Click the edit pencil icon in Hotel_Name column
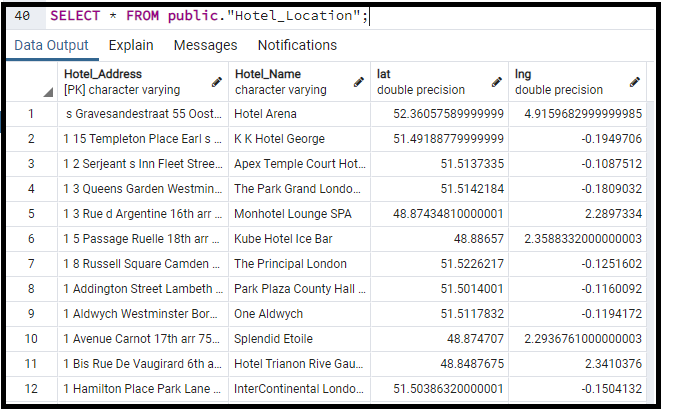 tap(358, 82)
